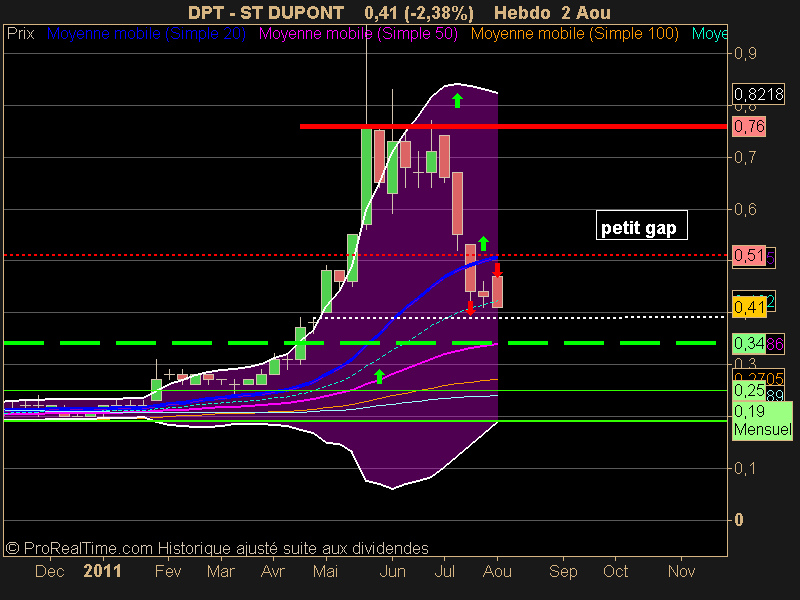800x600 pixels.
Task: Click the 'Dec' month label
Action: pyautogui.click(x=49, y=571)
